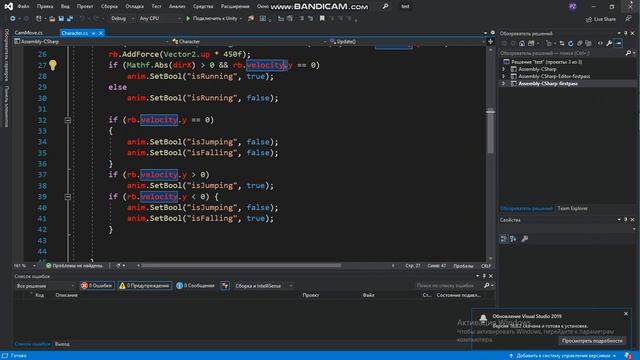Click the Categorized view icon in Properties panel
The width and height of the screenshot is (640, 360).
tap(503, 239)
